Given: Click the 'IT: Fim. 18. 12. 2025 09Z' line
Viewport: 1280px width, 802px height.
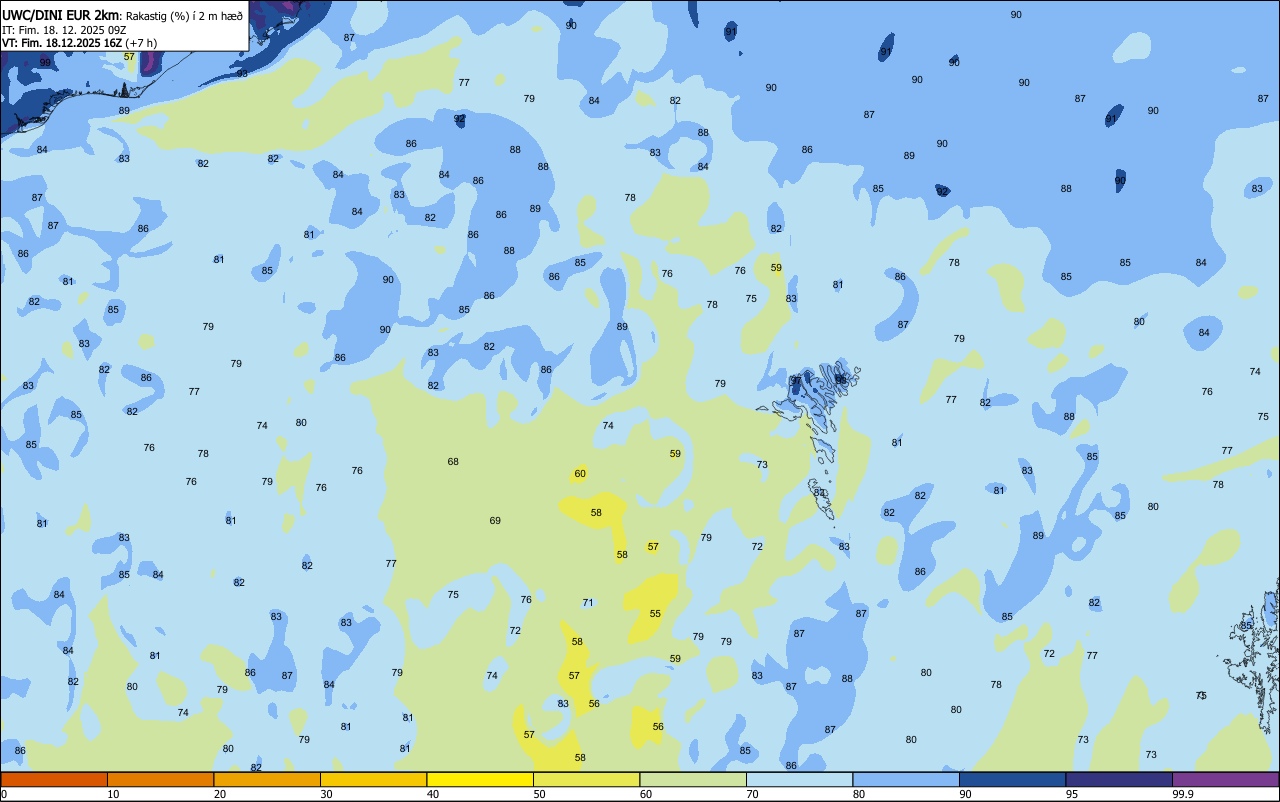Looking at the screenshot, I should (64, 30).
